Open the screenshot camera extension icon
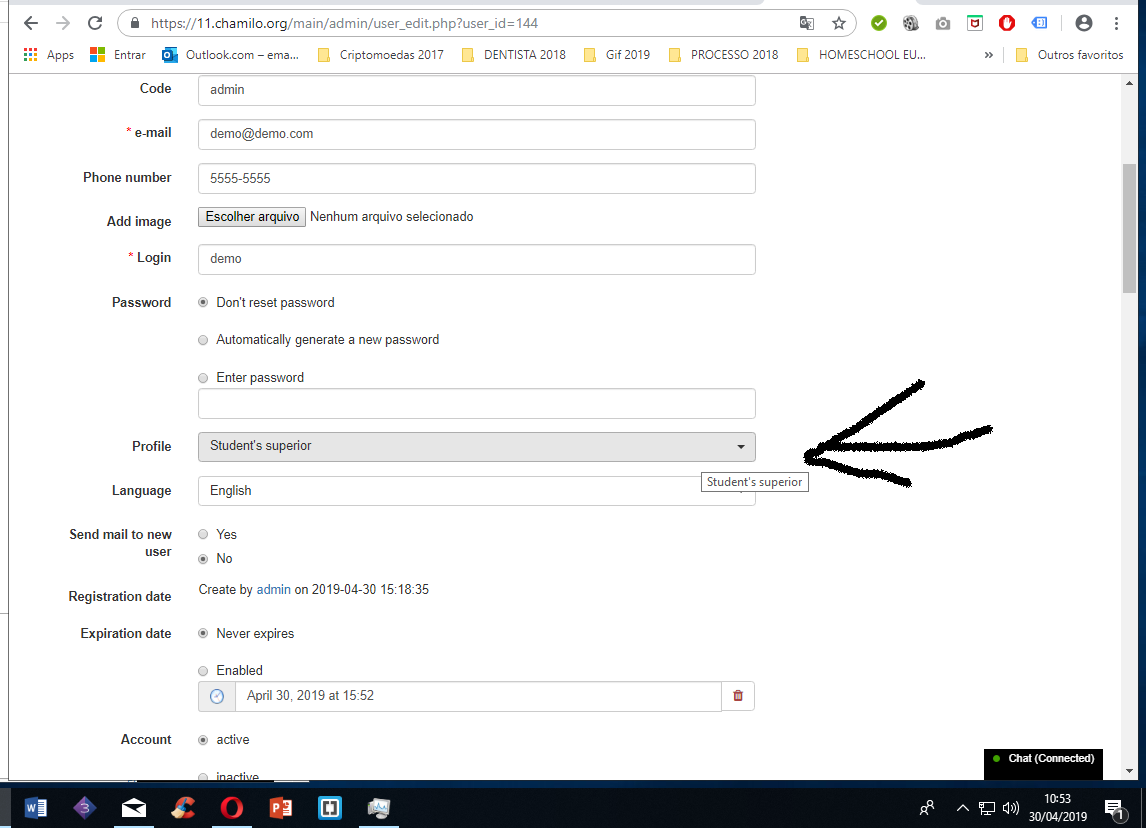The image size is (1146, 828). point(942,22)
